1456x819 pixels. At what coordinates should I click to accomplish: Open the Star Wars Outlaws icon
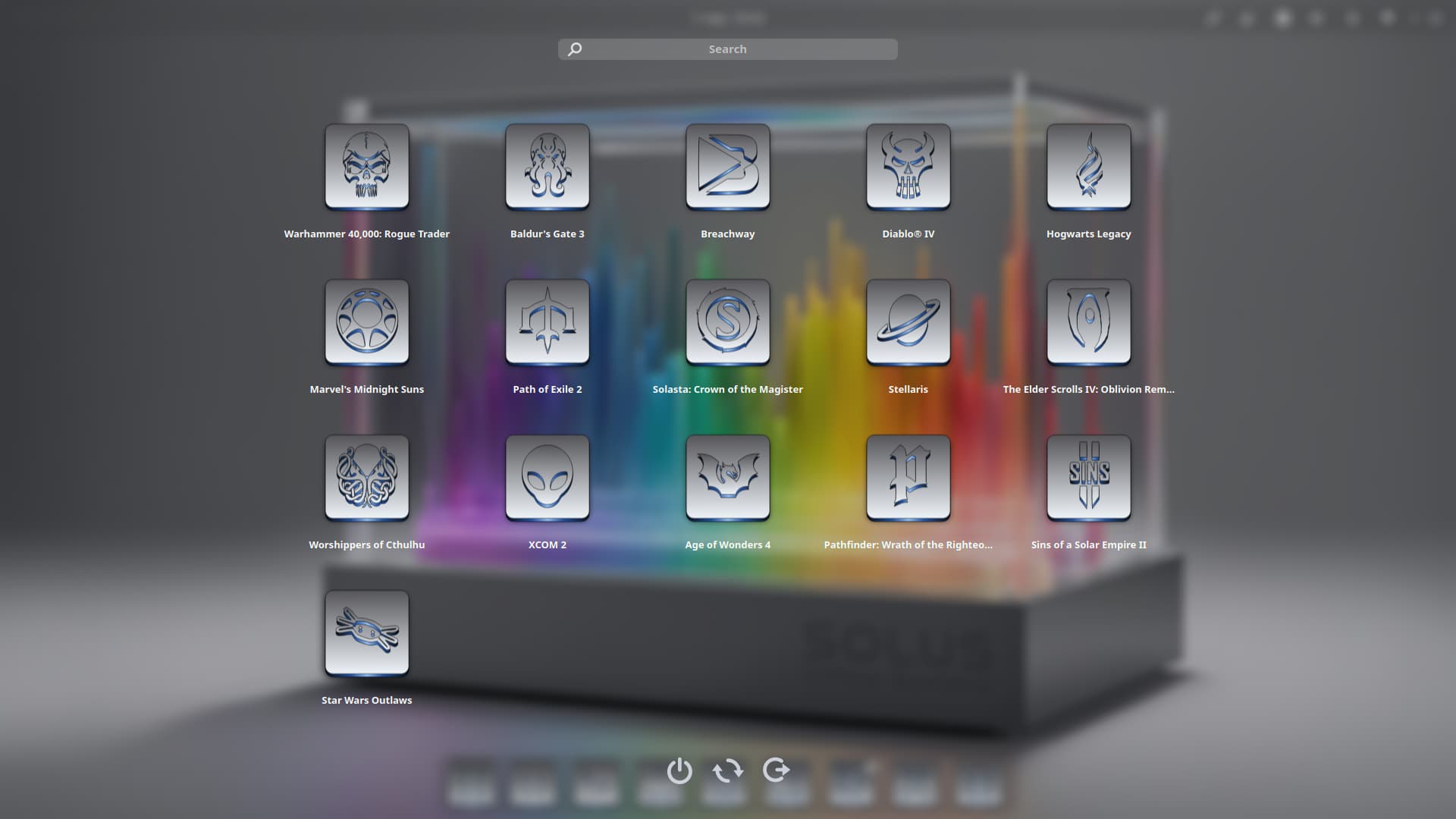367,633
